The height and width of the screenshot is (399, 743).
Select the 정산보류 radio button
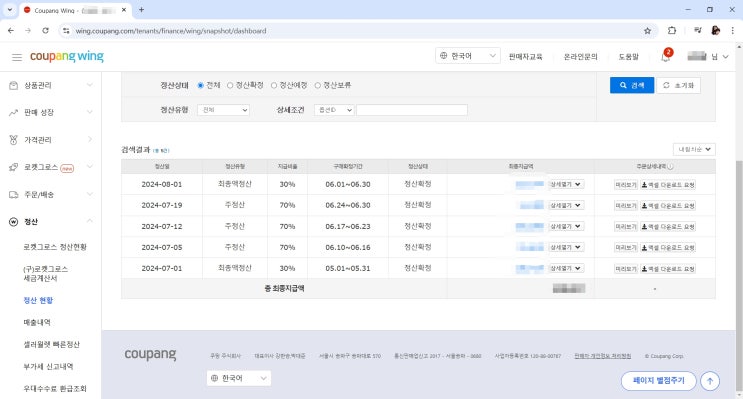coord(318,85)
